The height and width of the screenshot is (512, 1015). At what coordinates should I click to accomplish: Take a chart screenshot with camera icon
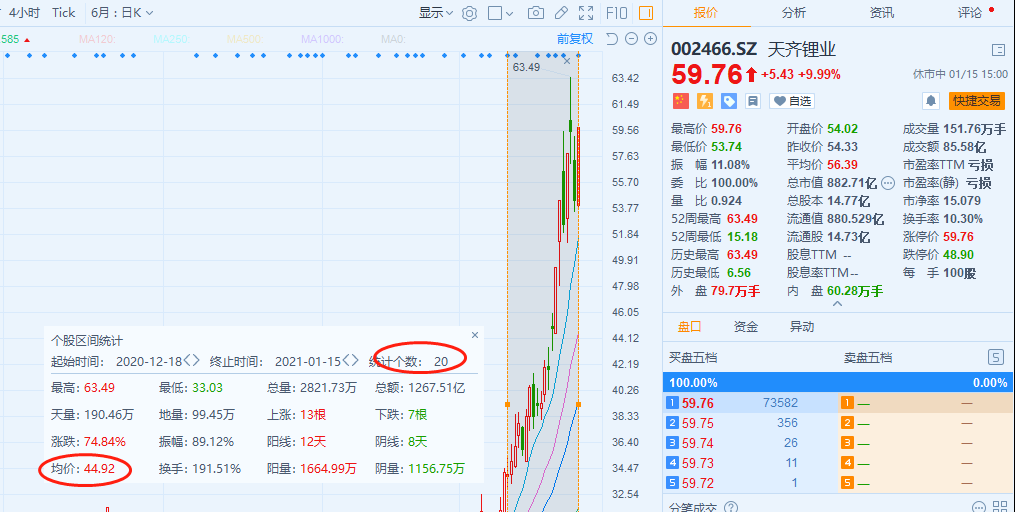coord(535,13)
